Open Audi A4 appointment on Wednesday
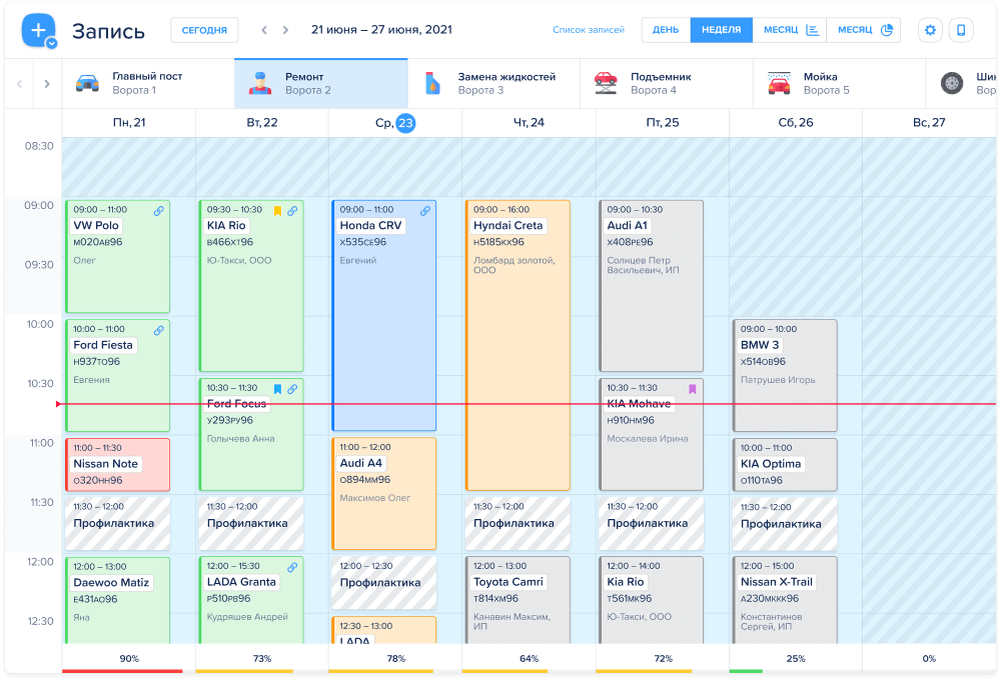The height and width of the screenshot is (681, 1001). pos(384,493)
